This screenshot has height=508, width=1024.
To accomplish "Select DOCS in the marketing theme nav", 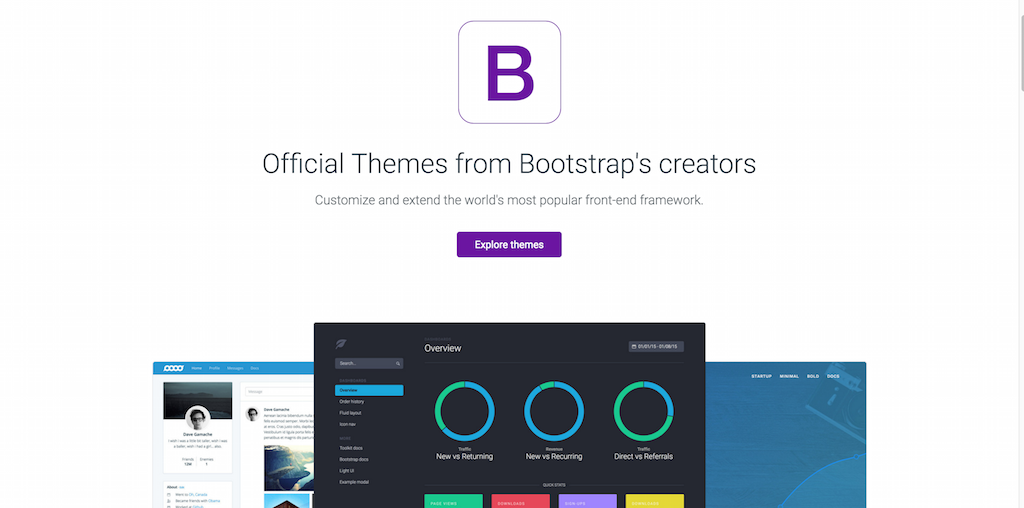I will 833,376.
